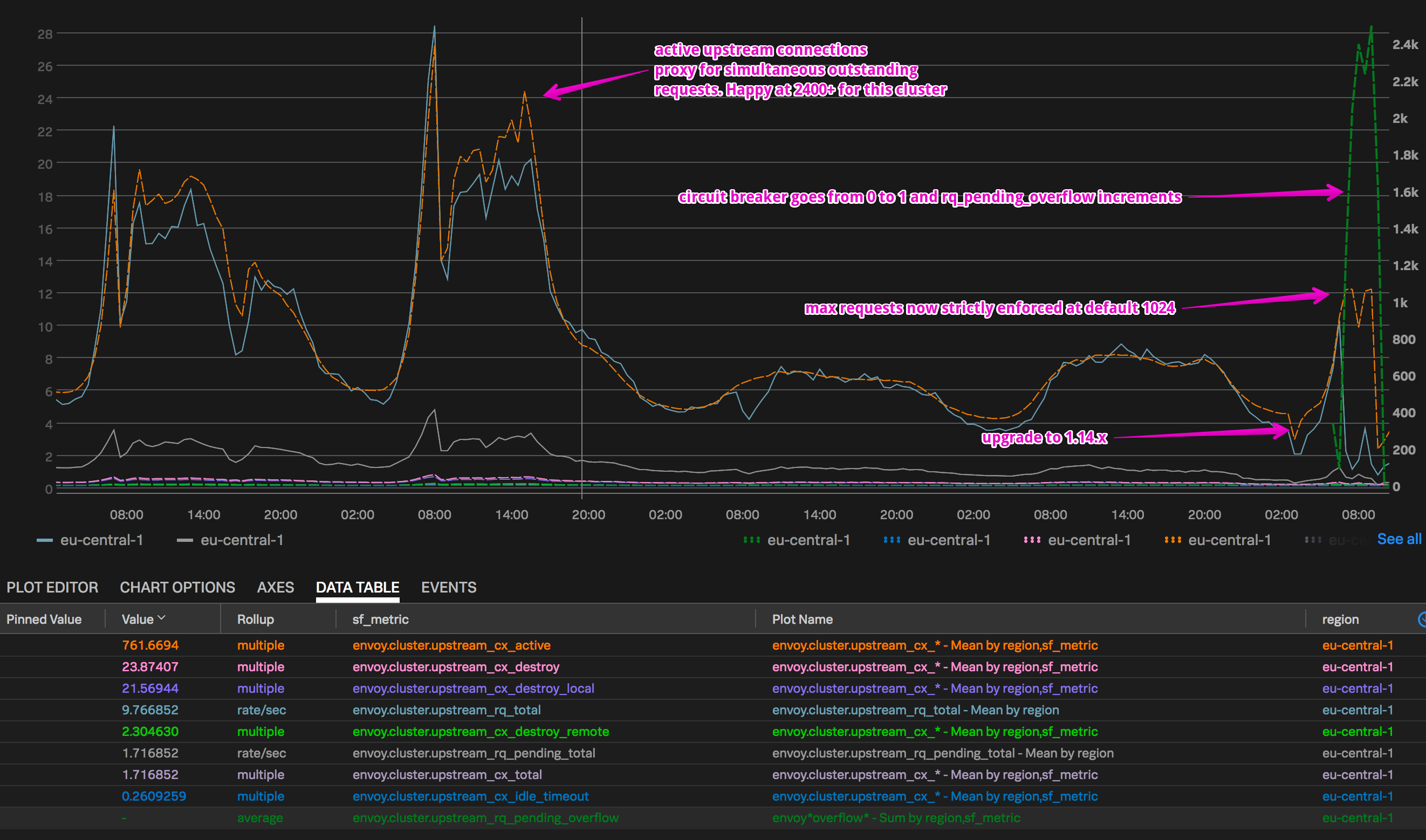1426x840 pixels.
Task: Open the envoy.cluster.upstream_cx_active metric link
Action: [x=451, y=645]
